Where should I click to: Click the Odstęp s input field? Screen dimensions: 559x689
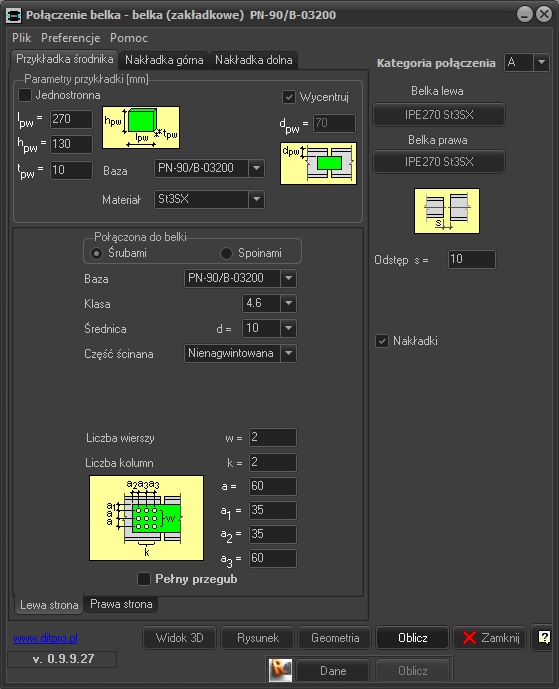(x=472, y=259)
